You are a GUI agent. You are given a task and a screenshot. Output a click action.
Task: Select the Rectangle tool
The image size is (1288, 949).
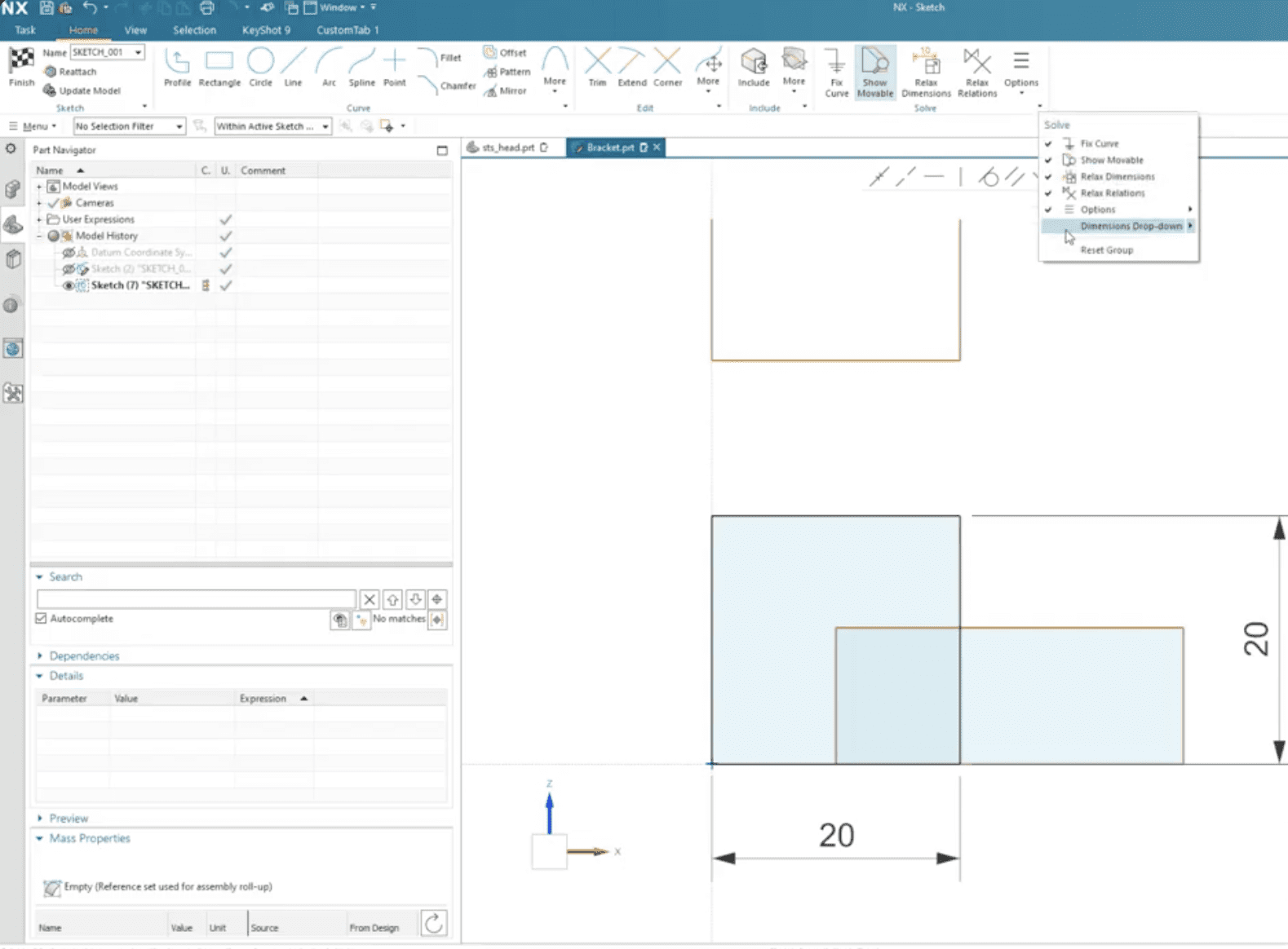219,67
